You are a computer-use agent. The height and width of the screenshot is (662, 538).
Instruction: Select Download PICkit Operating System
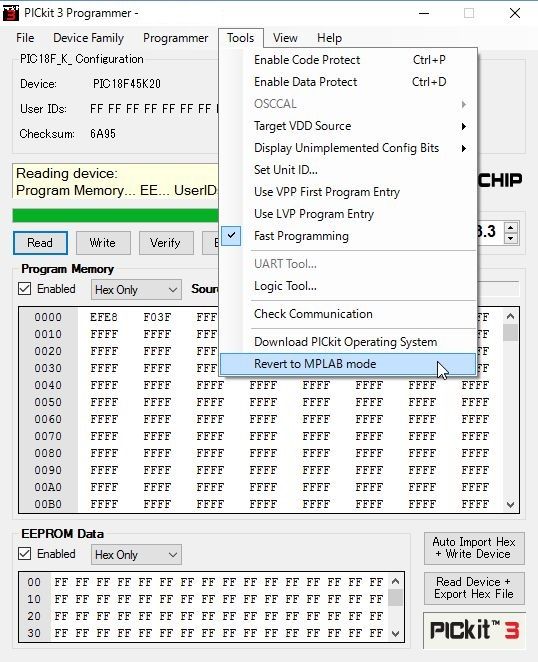[x=348, y=342]
